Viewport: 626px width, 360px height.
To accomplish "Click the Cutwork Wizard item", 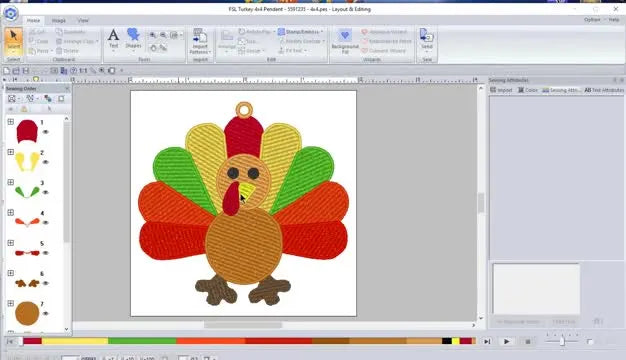I will coord(383,51).
